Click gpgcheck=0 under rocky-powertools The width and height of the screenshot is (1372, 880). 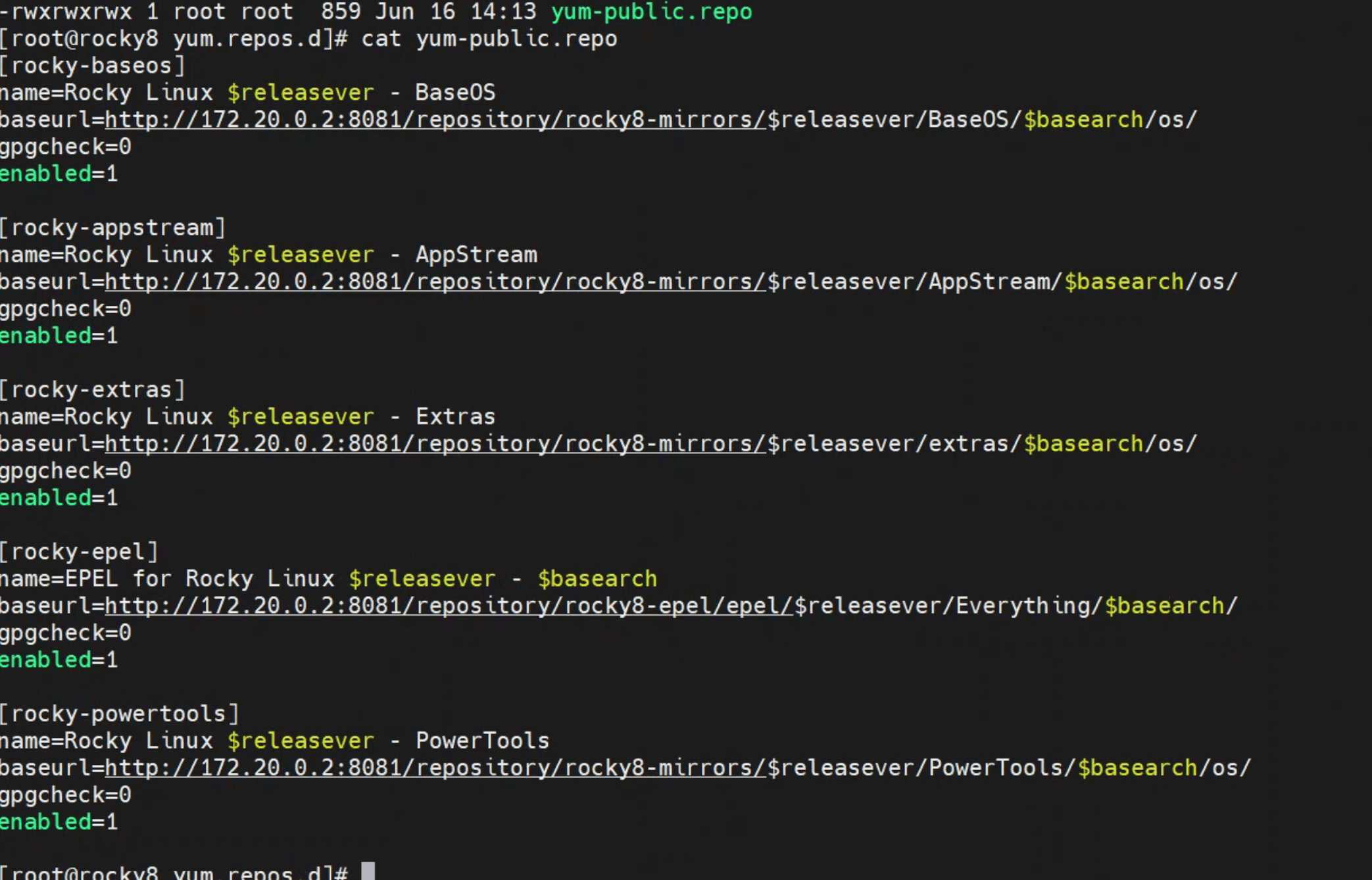(x=66, y=795)
